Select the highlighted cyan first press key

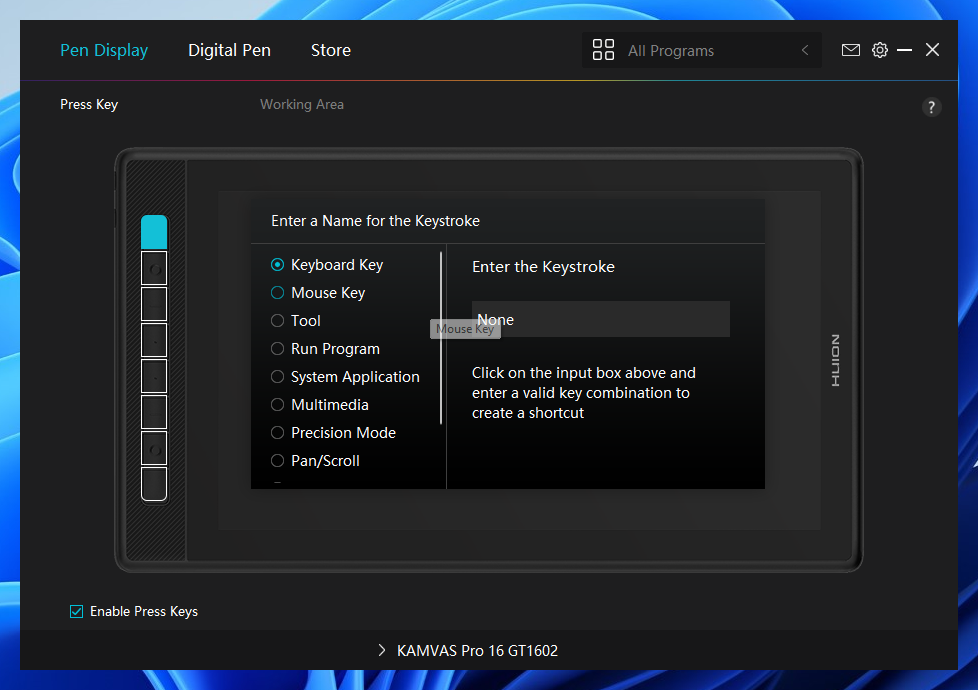coord(154,232)
